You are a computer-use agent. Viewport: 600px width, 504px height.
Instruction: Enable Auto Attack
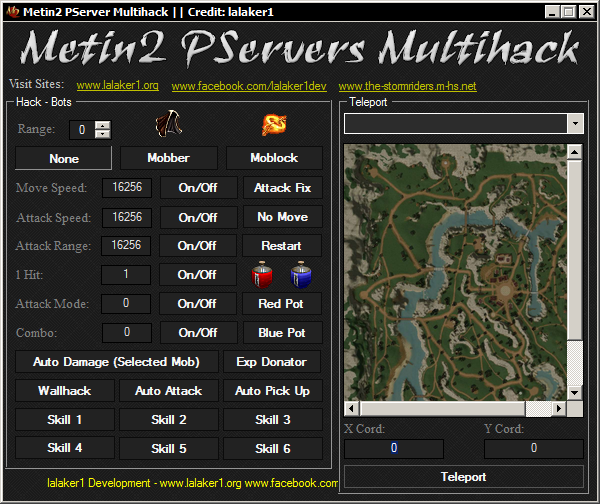[169, 391]
